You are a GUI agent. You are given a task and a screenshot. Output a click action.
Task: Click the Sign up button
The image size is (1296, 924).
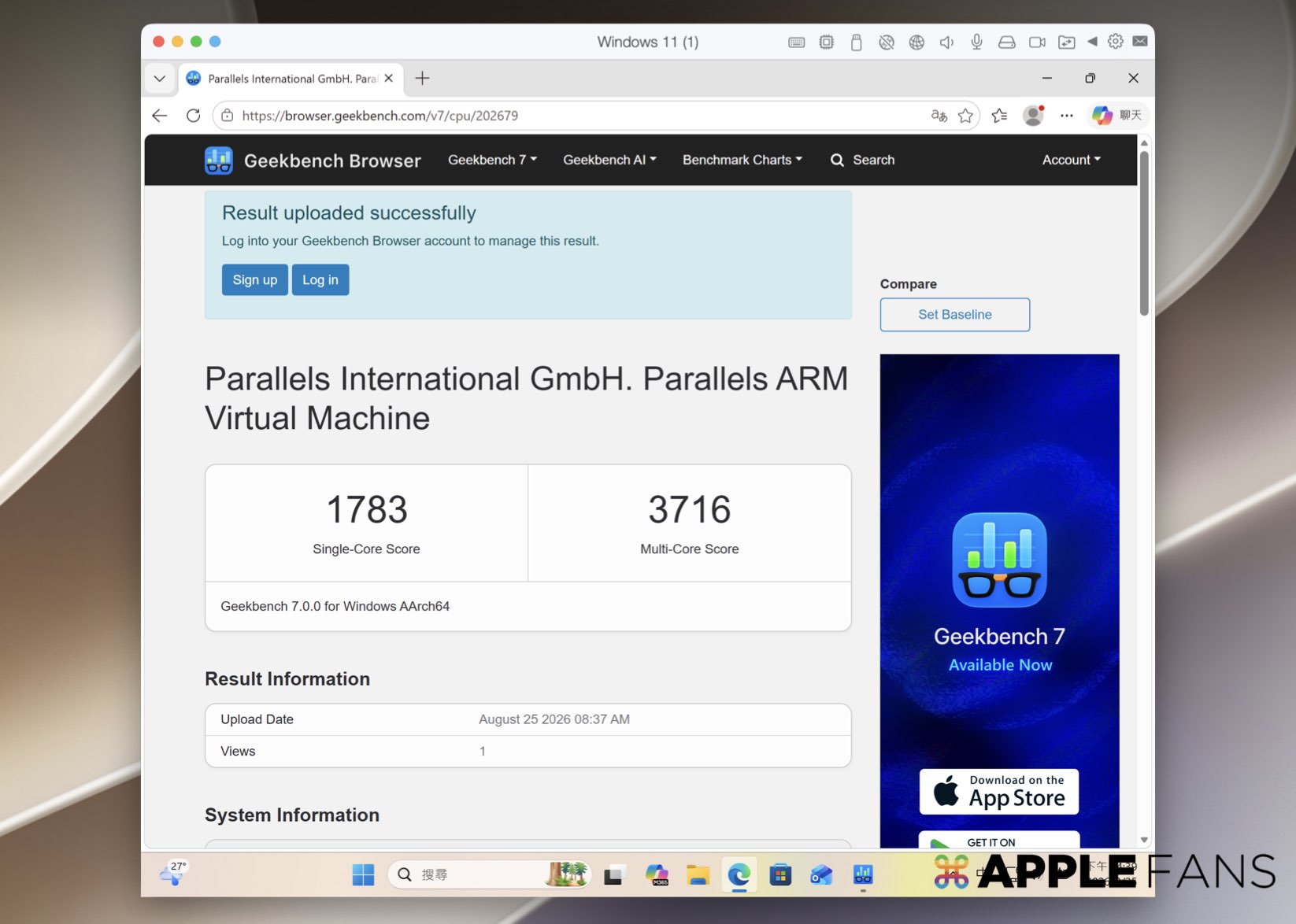pos(255,280)
